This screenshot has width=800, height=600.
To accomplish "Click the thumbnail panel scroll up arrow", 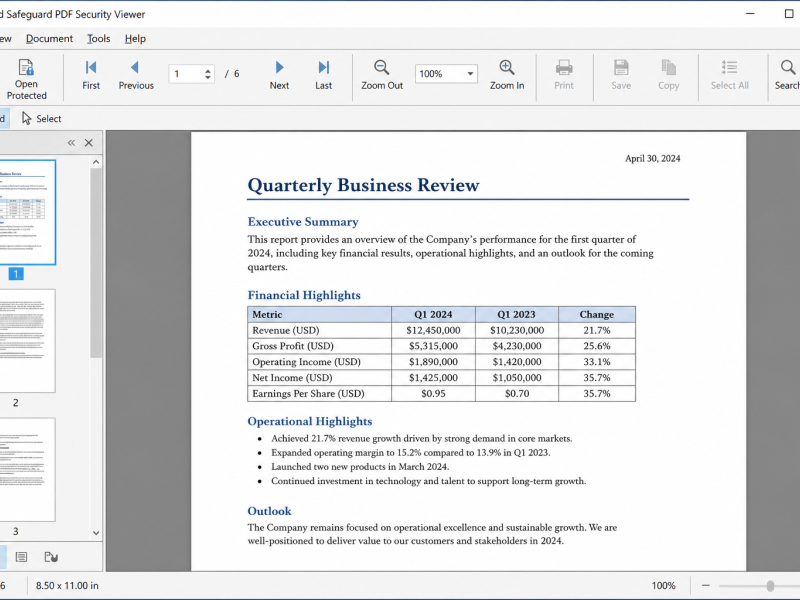I will click(96, 162).
